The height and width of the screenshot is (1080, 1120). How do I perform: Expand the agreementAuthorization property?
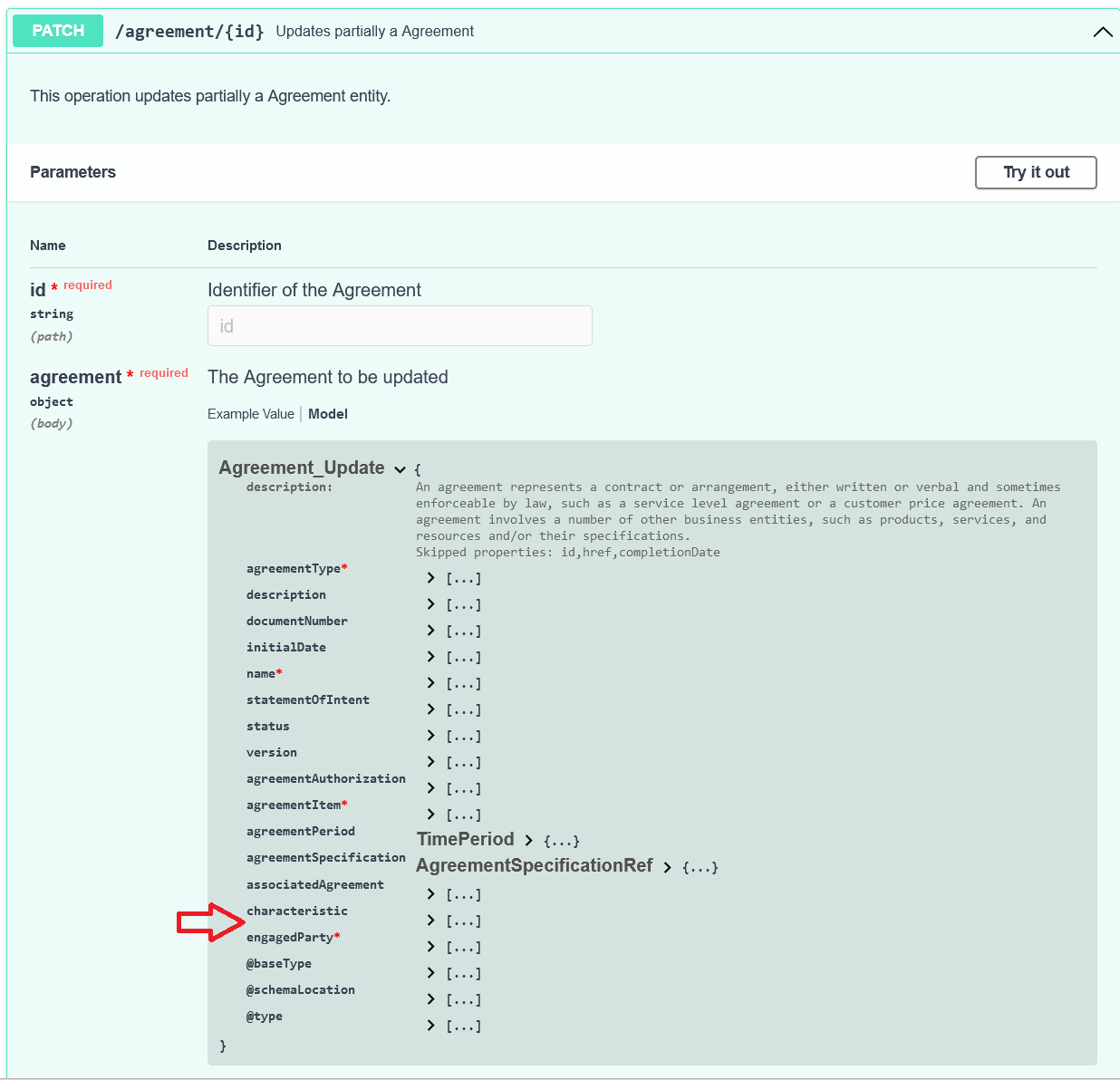tap(430, 787)
